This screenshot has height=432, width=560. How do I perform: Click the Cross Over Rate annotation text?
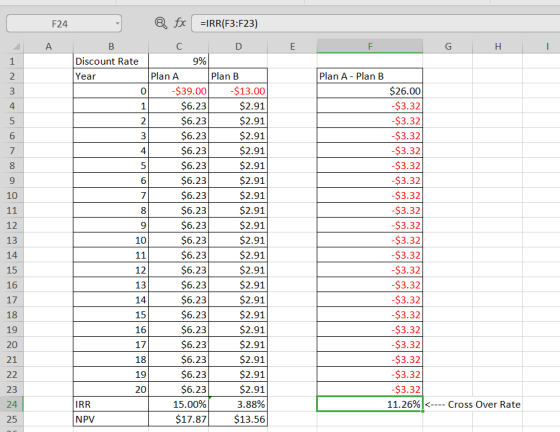(484, 405)
